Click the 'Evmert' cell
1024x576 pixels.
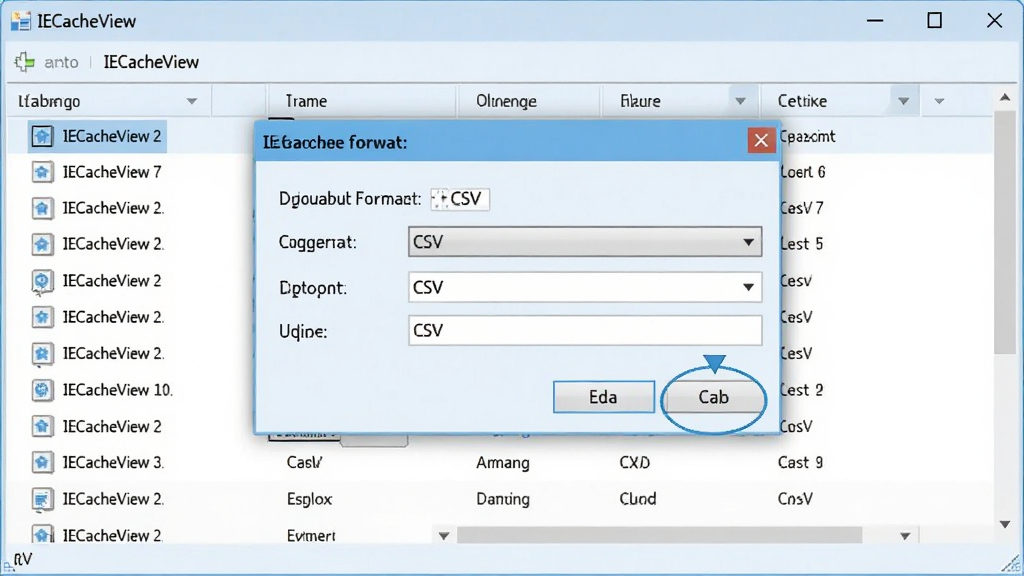pyautogui.click(x=311, y=536)
